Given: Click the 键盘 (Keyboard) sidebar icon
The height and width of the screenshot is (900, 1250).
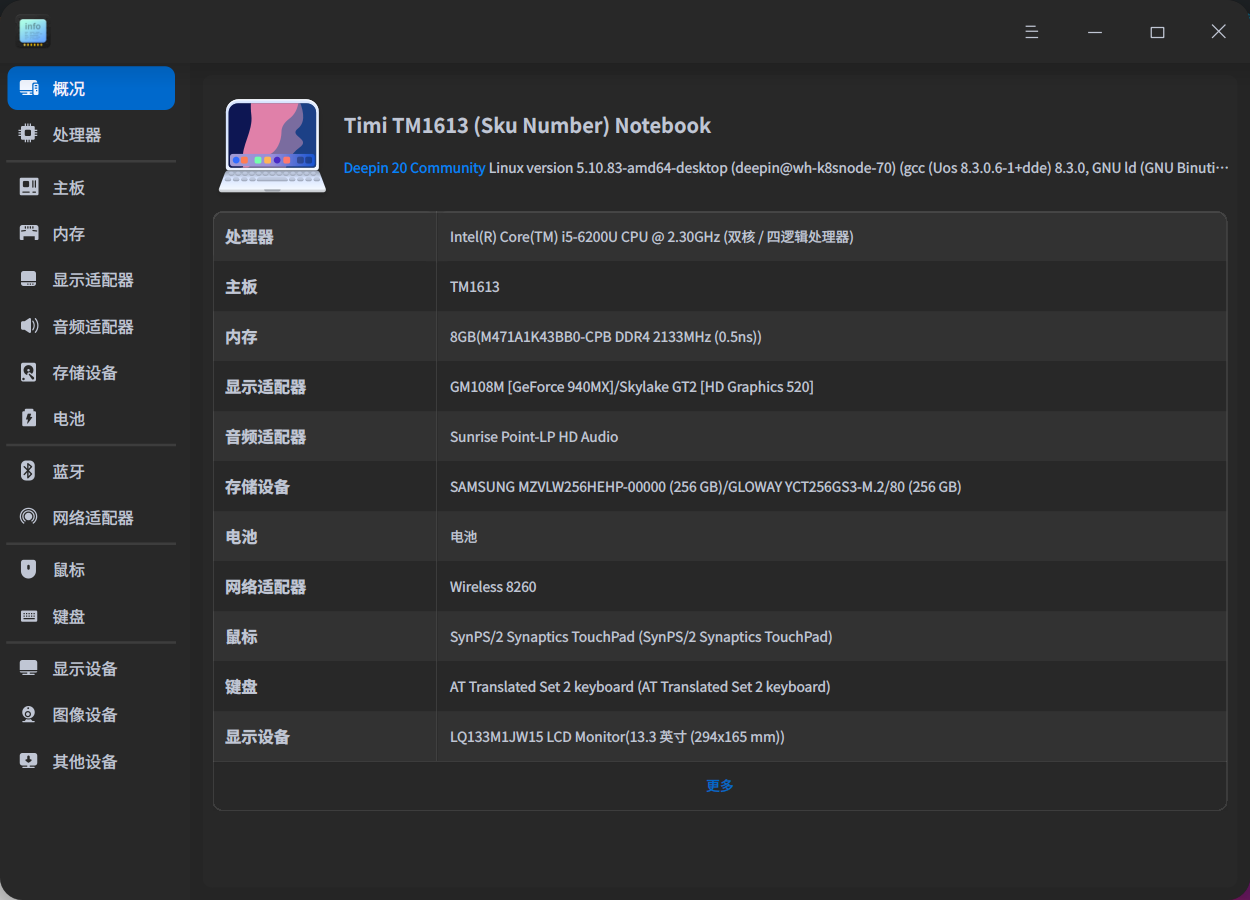Looking at the screenshot, I should coord(27,616).
